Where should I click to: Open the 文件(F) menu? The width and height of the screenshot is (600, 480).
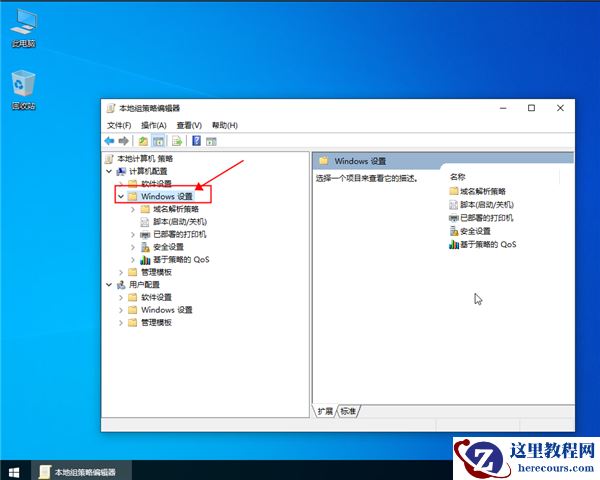click(x=119, y=125)
